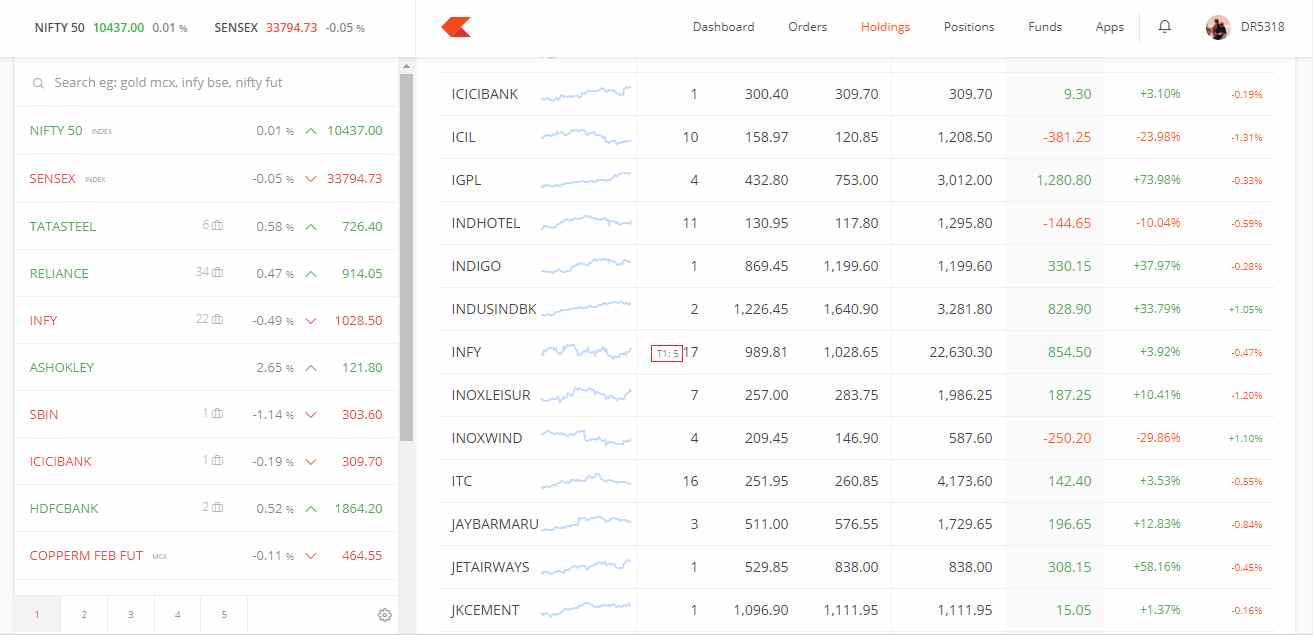Click the DR5318 profile avatar
1313x635 pixels.
coord(1217,27)
